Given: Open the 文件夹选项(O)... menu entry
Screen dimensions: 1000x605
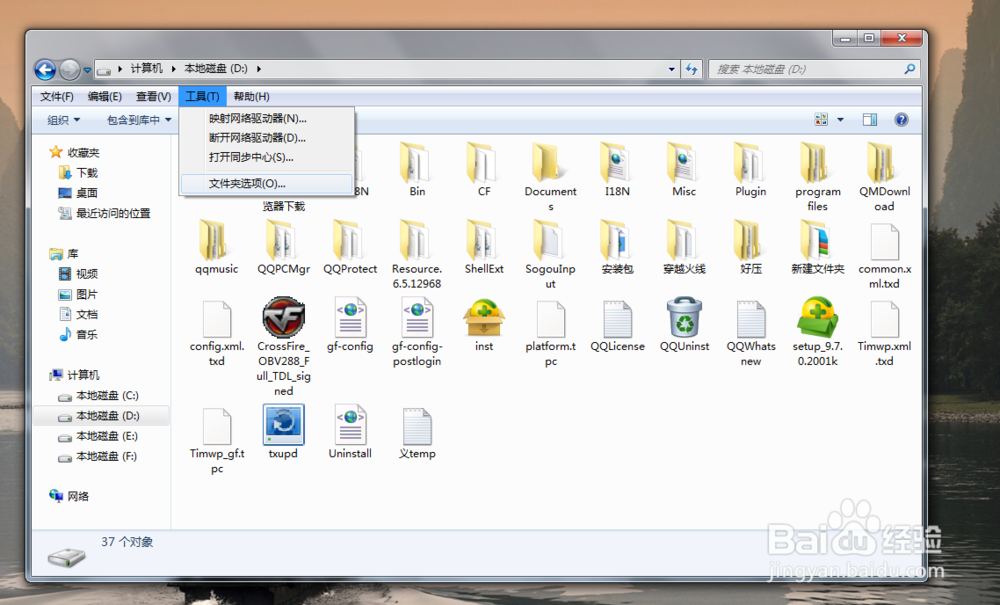Looking at the screenshot, I should click(267, 184).
